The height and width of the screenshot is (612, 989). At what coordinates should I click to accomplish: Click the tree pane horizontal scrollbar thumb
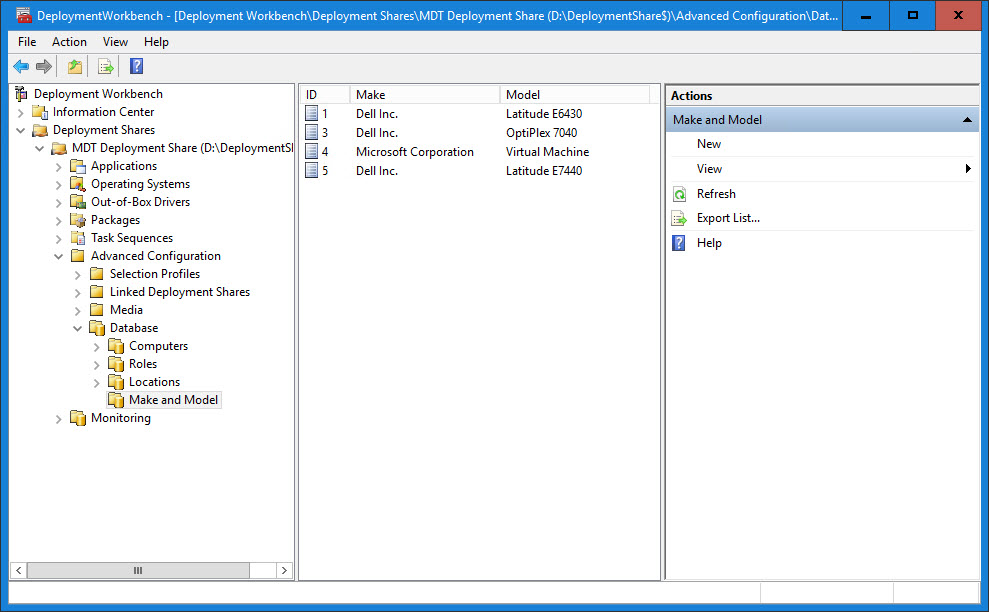[x=138, y=570]
